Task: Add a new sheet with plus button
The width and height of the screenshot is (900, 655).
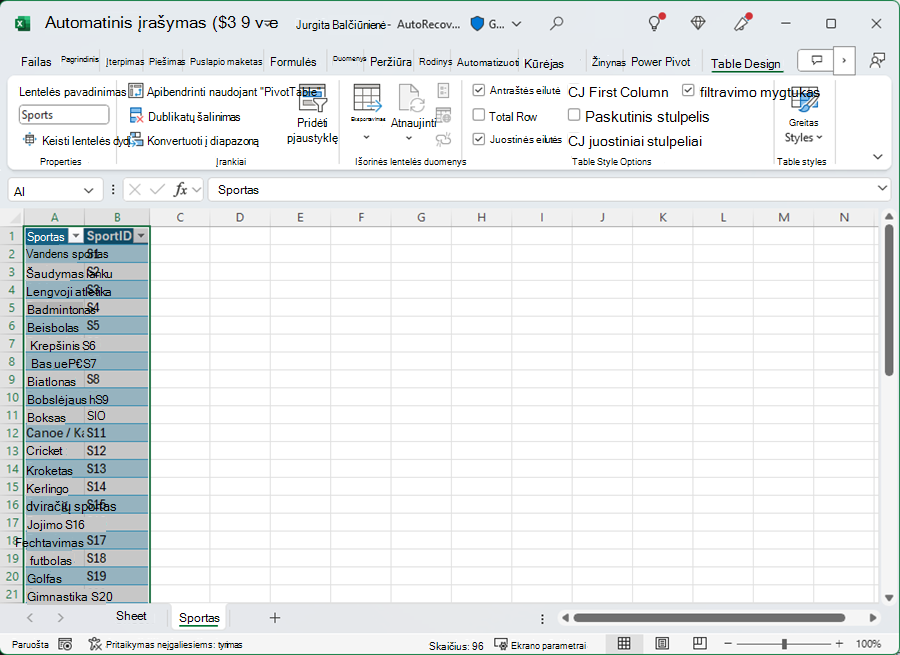Action: pyautogui.click(x=275, y=618)
